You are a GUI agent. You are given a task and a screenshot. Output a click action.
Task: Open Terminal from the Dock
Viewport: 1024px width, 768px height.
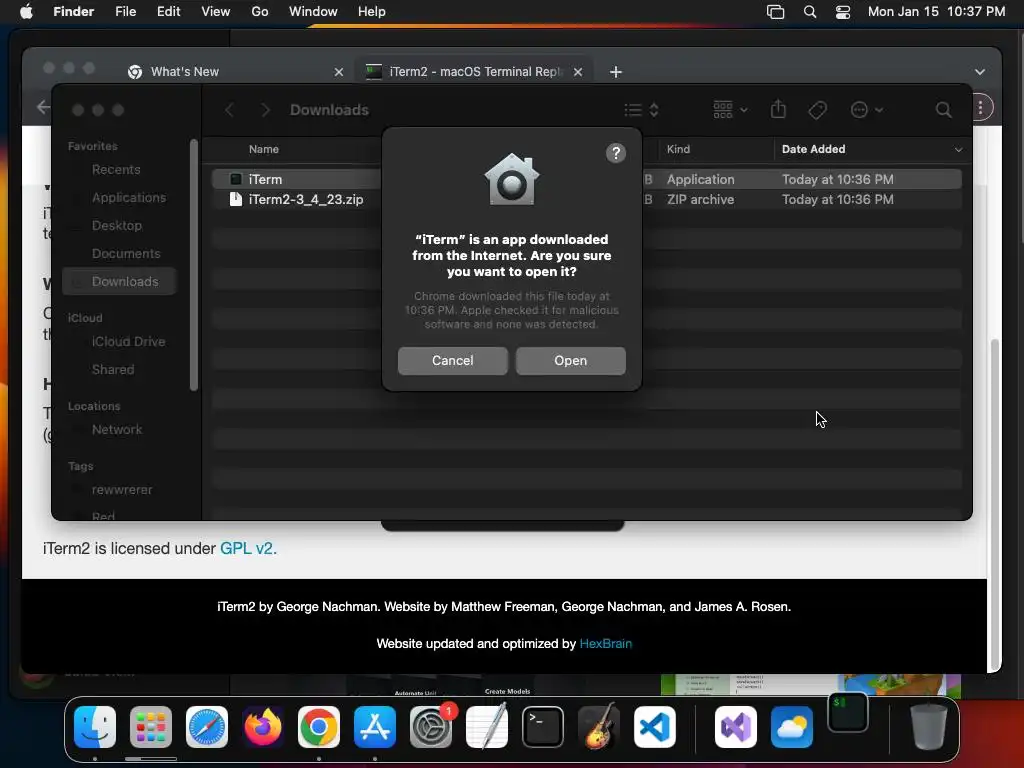coord(543,727)
